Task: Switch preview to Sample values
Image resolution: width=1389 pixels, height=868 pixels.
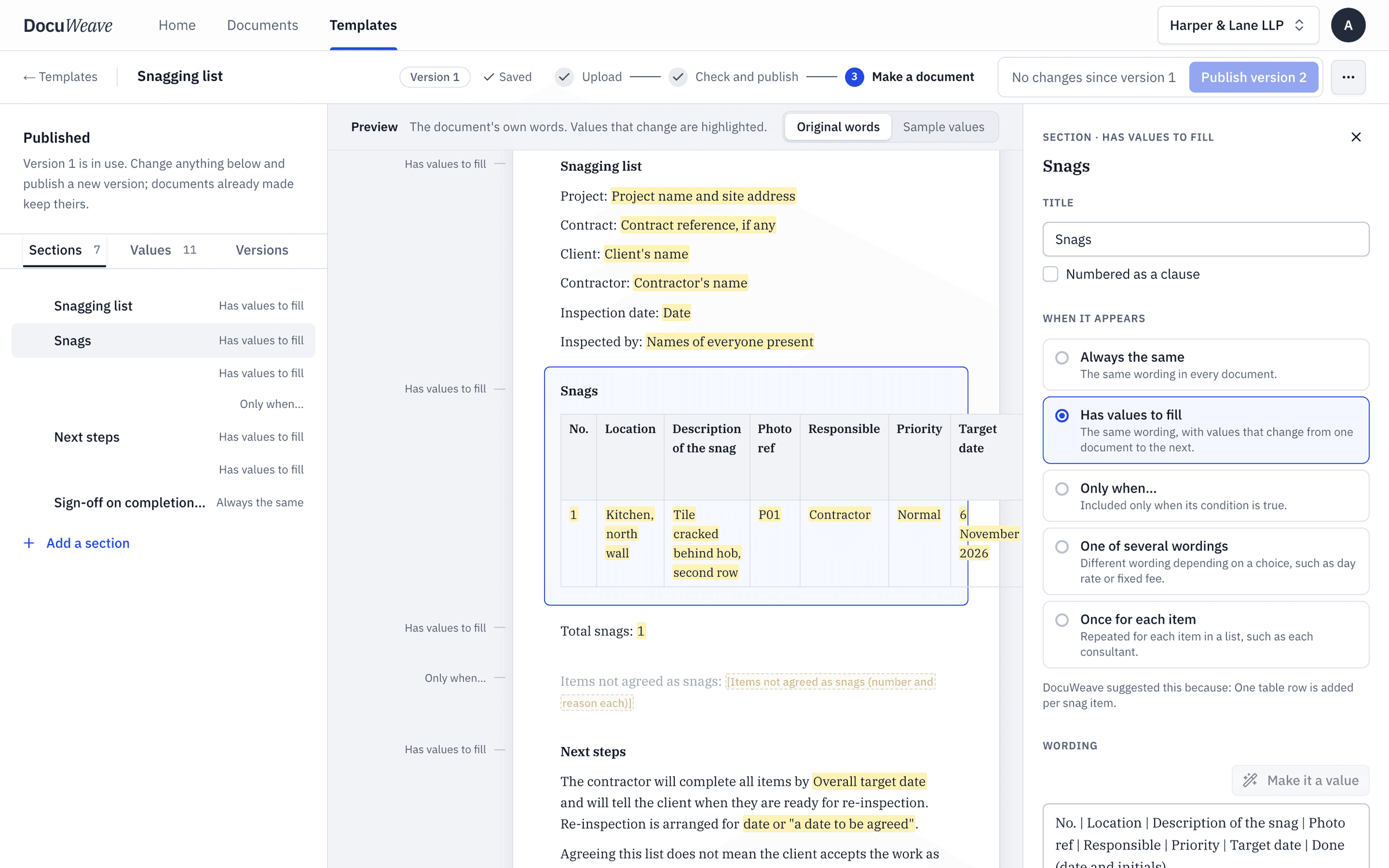Action: [943, 127]
